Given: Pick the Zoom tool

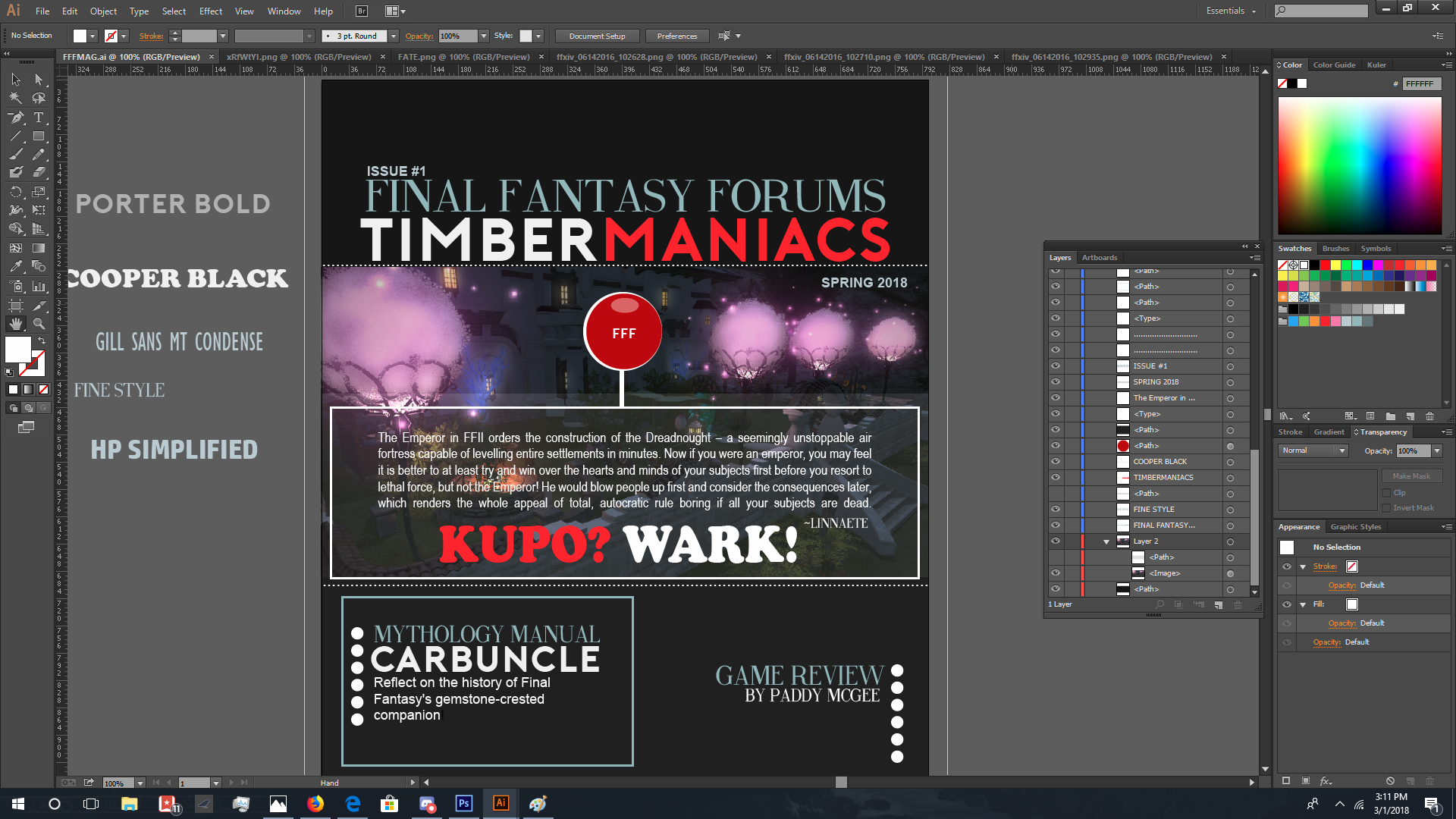Looking at the screenshot, I should click(39, 324).
